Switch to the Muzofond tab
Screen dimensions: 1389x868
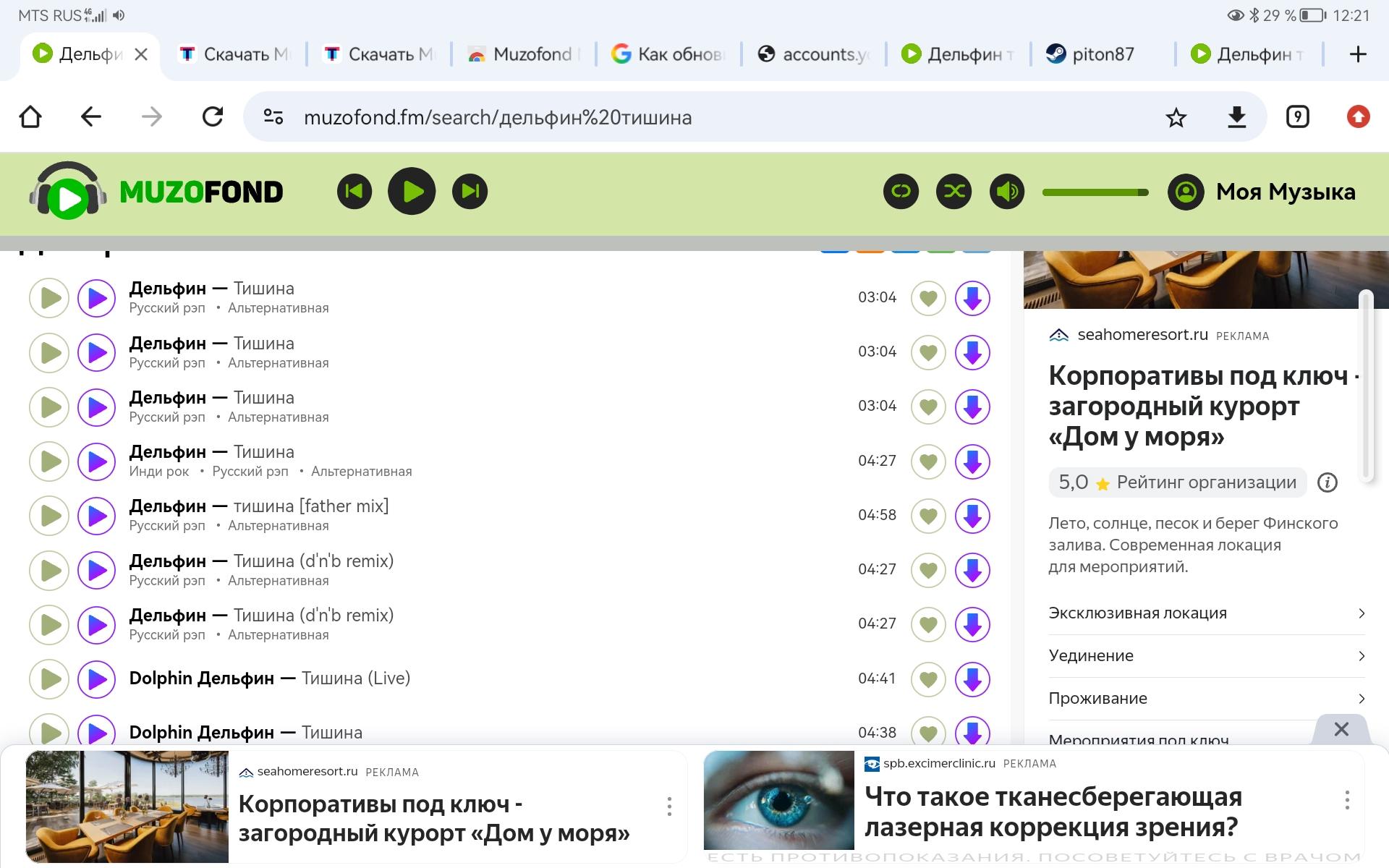point(523,54)
